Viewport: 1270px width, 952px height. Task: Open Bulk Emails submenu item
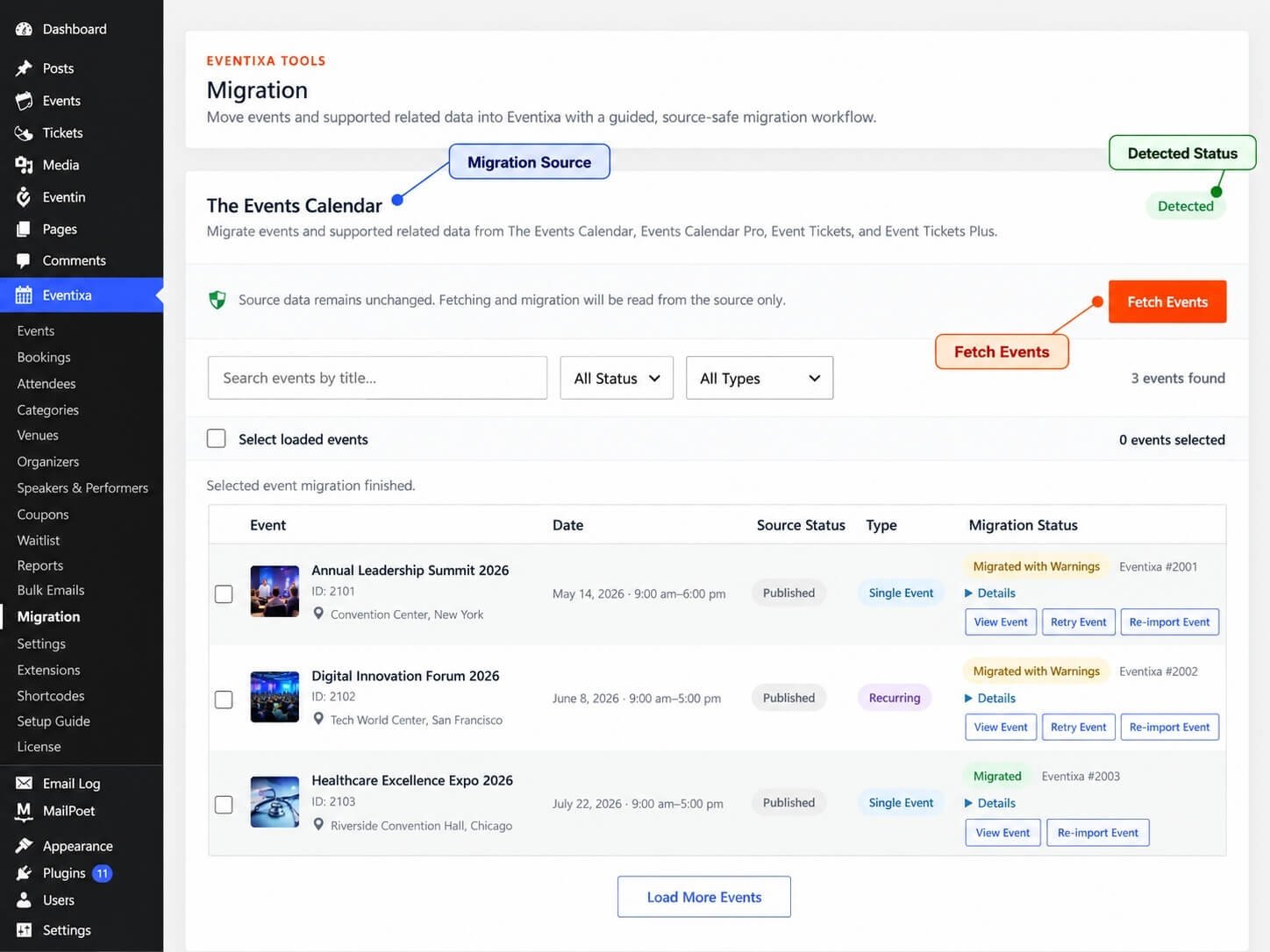(51, 590)
